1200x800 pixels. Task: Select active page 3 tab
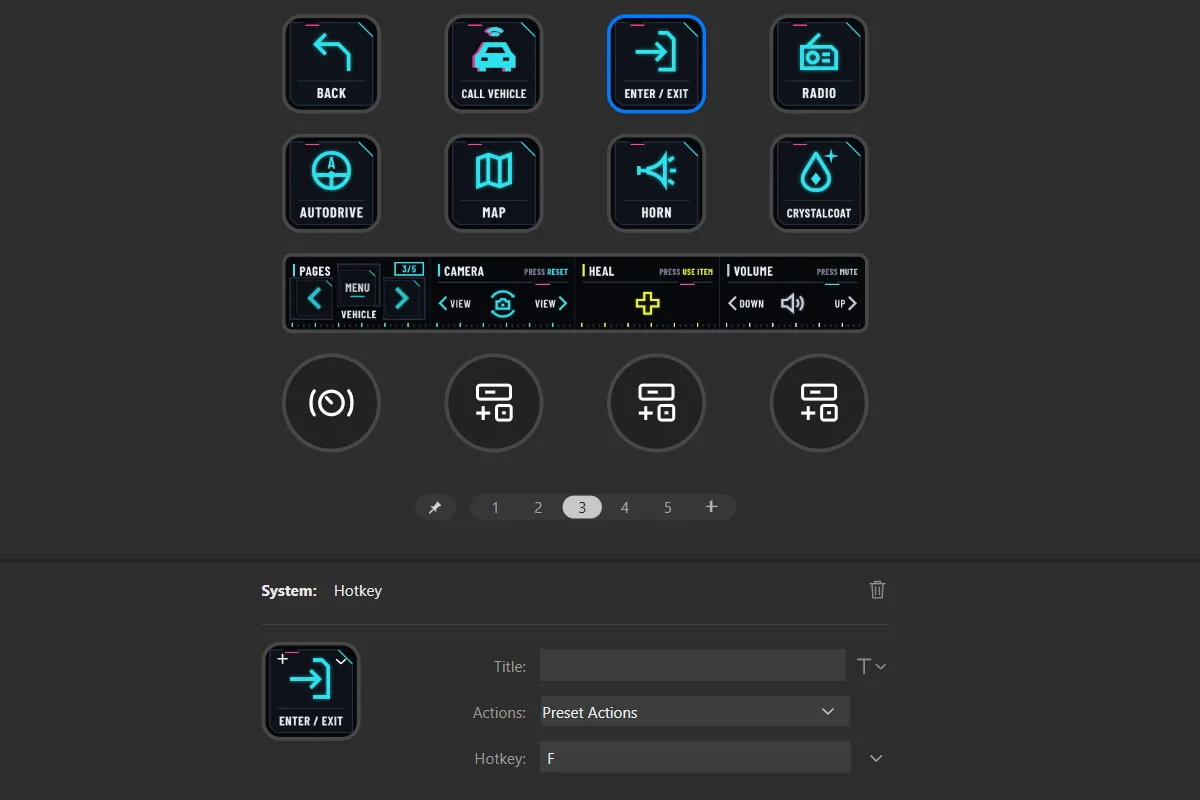582,507
